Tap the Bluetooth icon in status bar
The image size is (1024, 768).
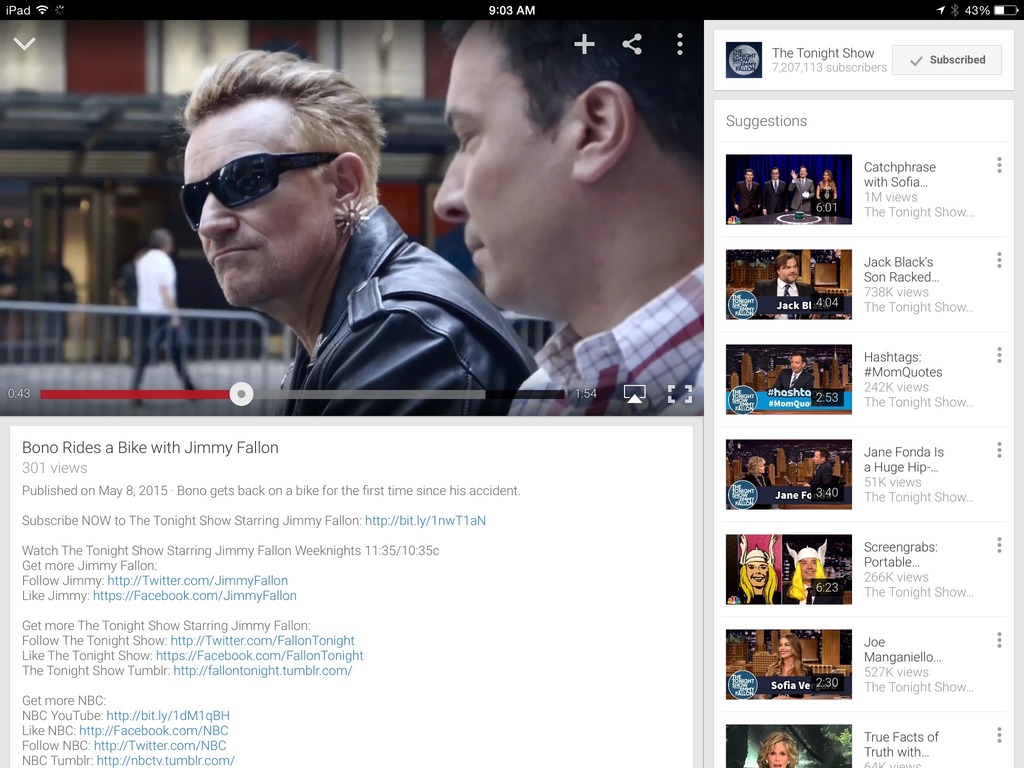(x=954, y=10)
